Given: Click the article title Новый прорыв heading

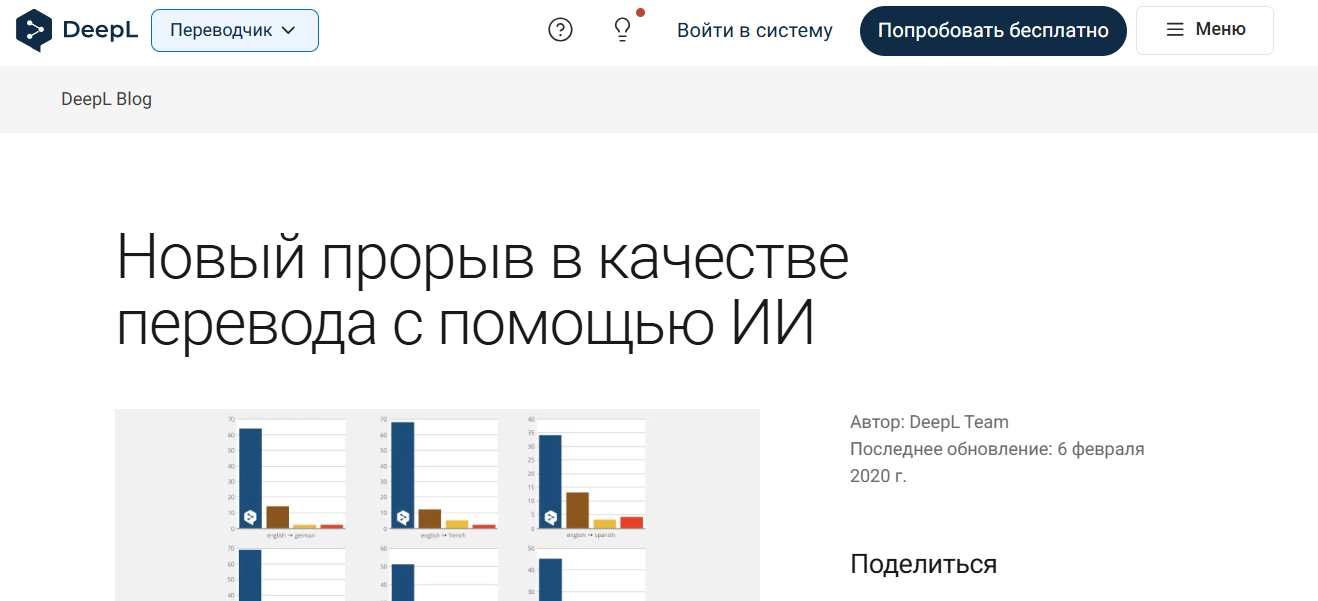Looking at the screenshot, I should (x=483, y=290).
